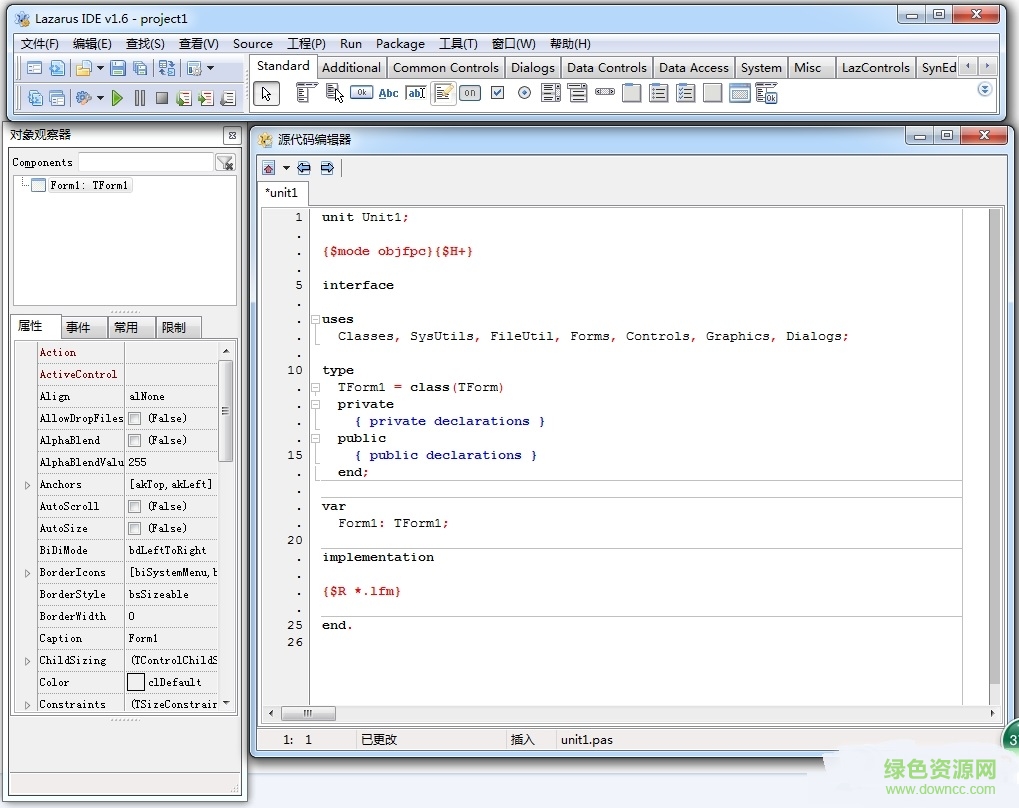Select the TButton component icon

pos(361,93)
